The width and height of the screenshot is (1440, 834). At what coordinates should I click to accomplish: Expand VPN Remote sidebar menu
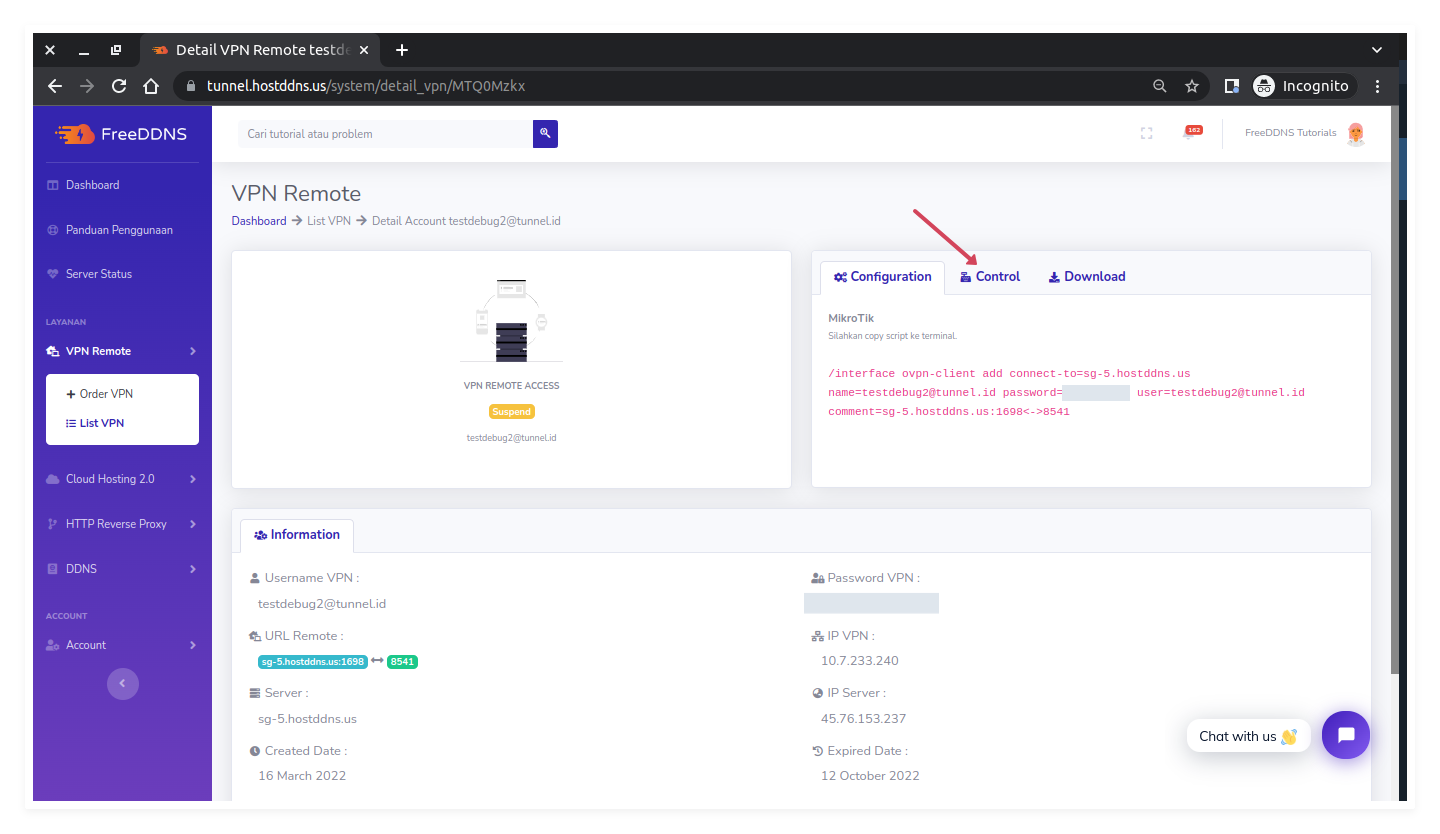(122, 351)
